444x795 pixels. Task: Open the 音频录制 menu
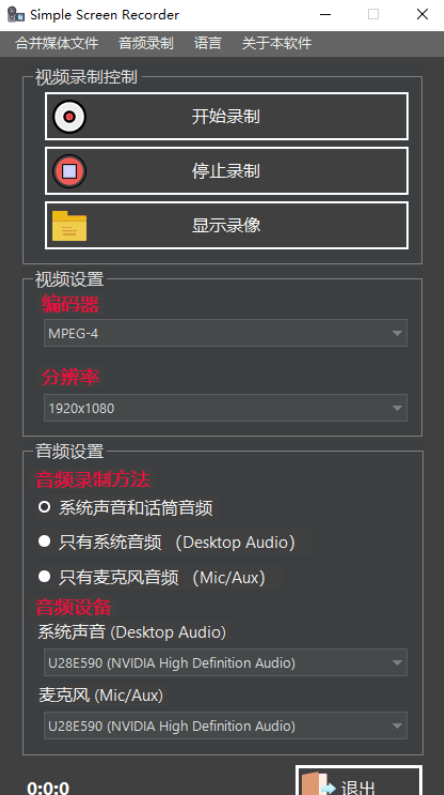click(x=146, y=43)
